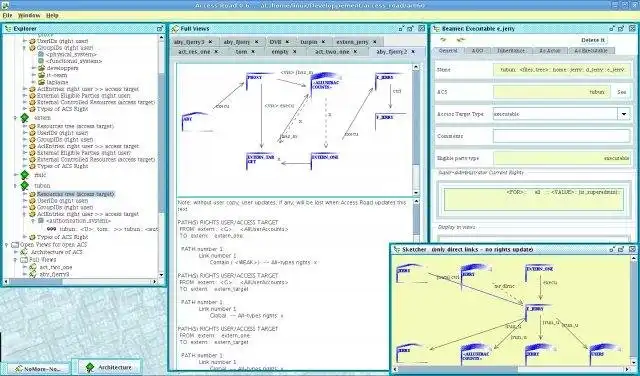This screenshot has height=376, width=640.
Task: Click the Explorer vertical scrollbar
Action: point(161,155)
